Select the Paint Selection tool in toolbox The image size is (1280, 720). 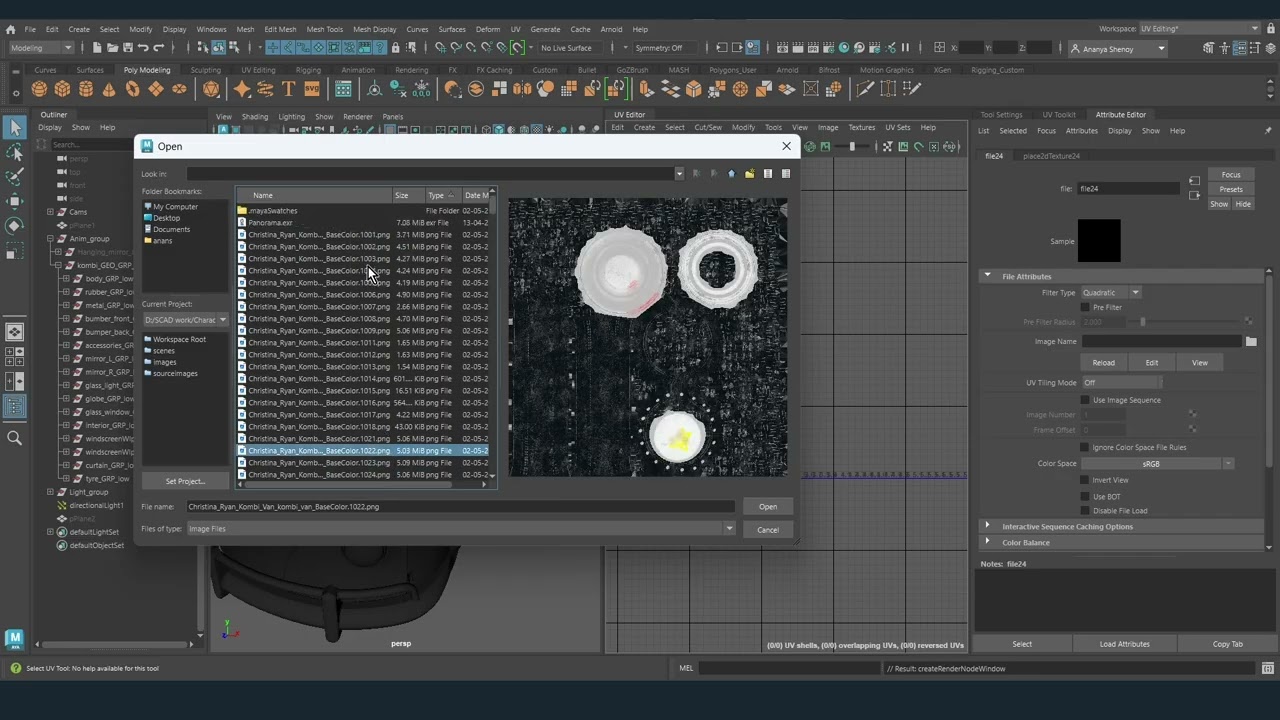click(15, 177)
